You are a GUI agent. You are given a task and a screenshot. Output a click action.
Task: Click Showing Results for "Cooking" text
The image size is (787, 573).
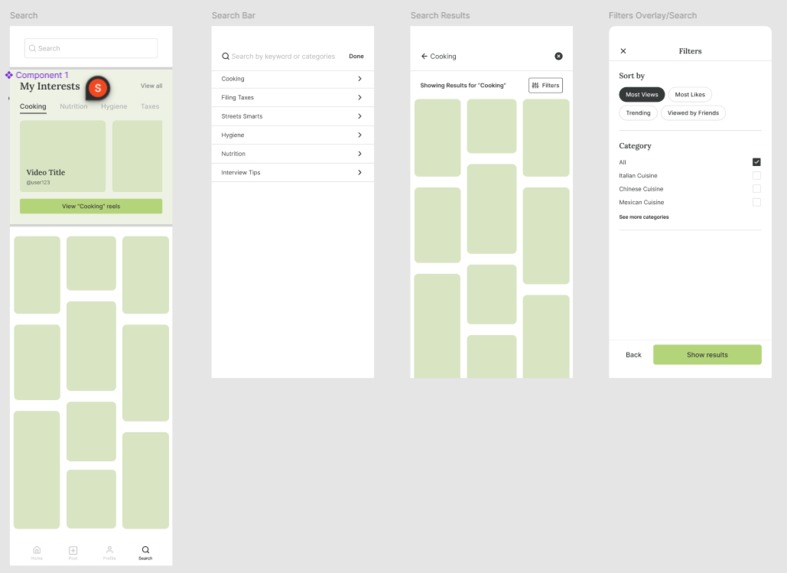pyautogui.click(x=463, y=85)
